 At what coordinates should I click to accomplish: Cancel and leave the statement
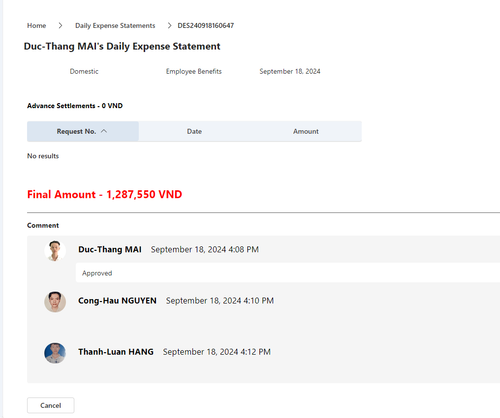click(x=51, y=405)
